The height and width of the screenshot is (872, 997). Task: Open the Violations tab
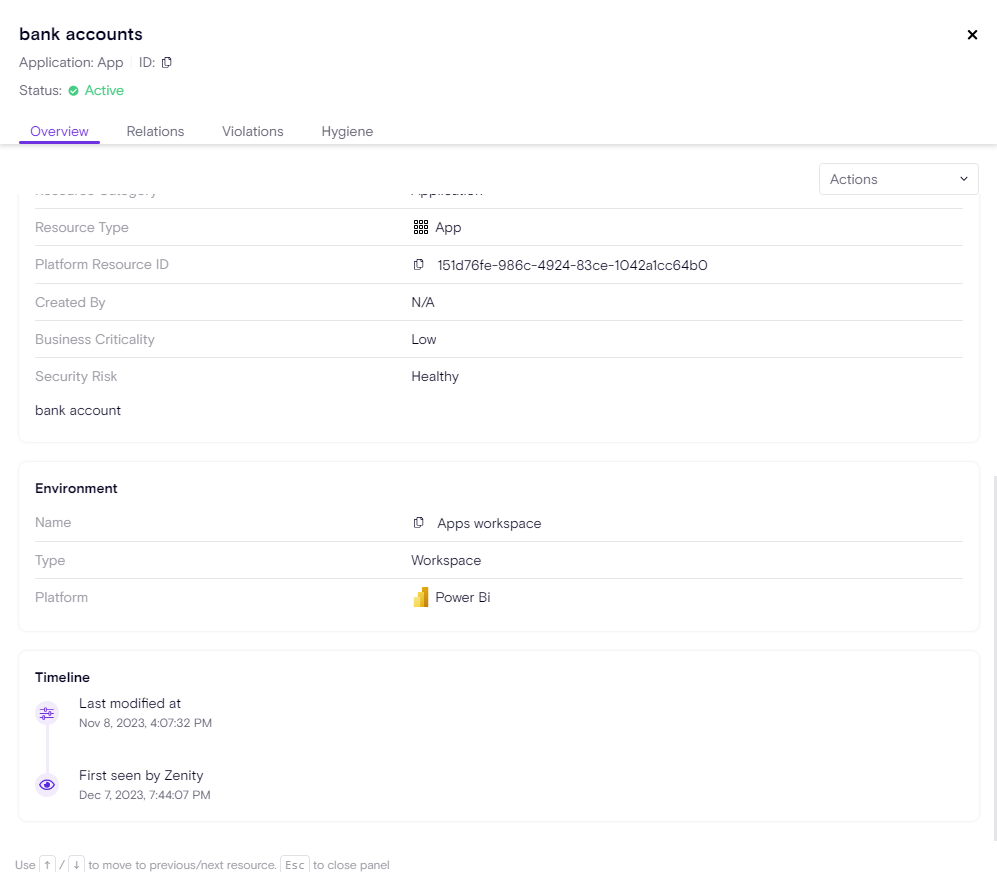click(252, 131)
